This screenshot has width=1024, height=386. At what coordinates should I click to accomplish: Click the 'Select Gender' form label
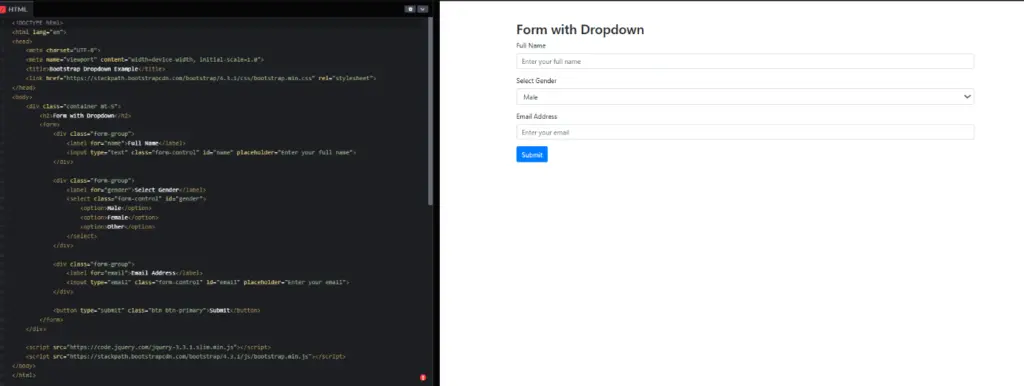coord(536,81)
